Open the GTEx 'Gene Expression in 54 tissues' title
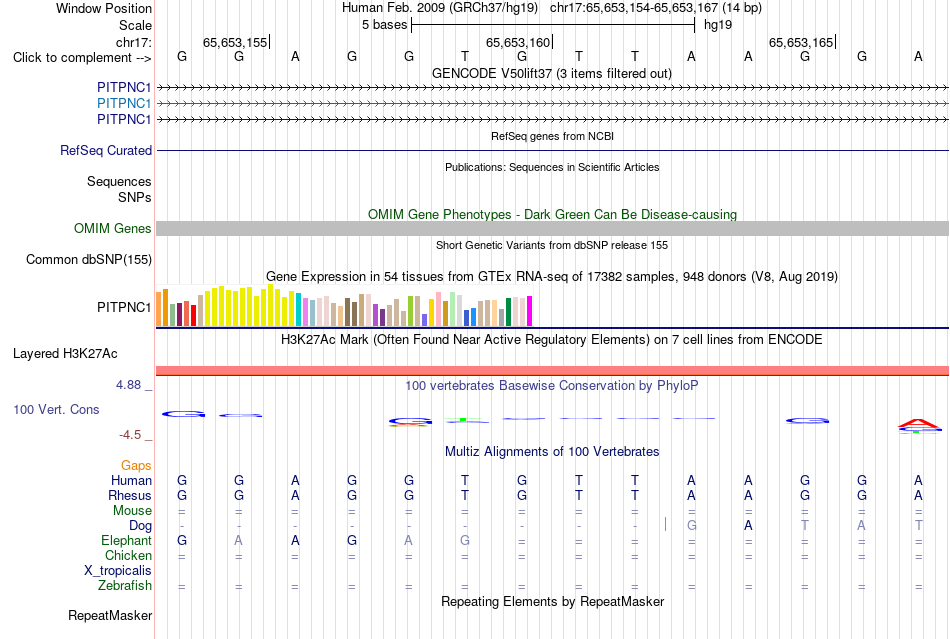 pyautogui.click(x=551, y=277)
